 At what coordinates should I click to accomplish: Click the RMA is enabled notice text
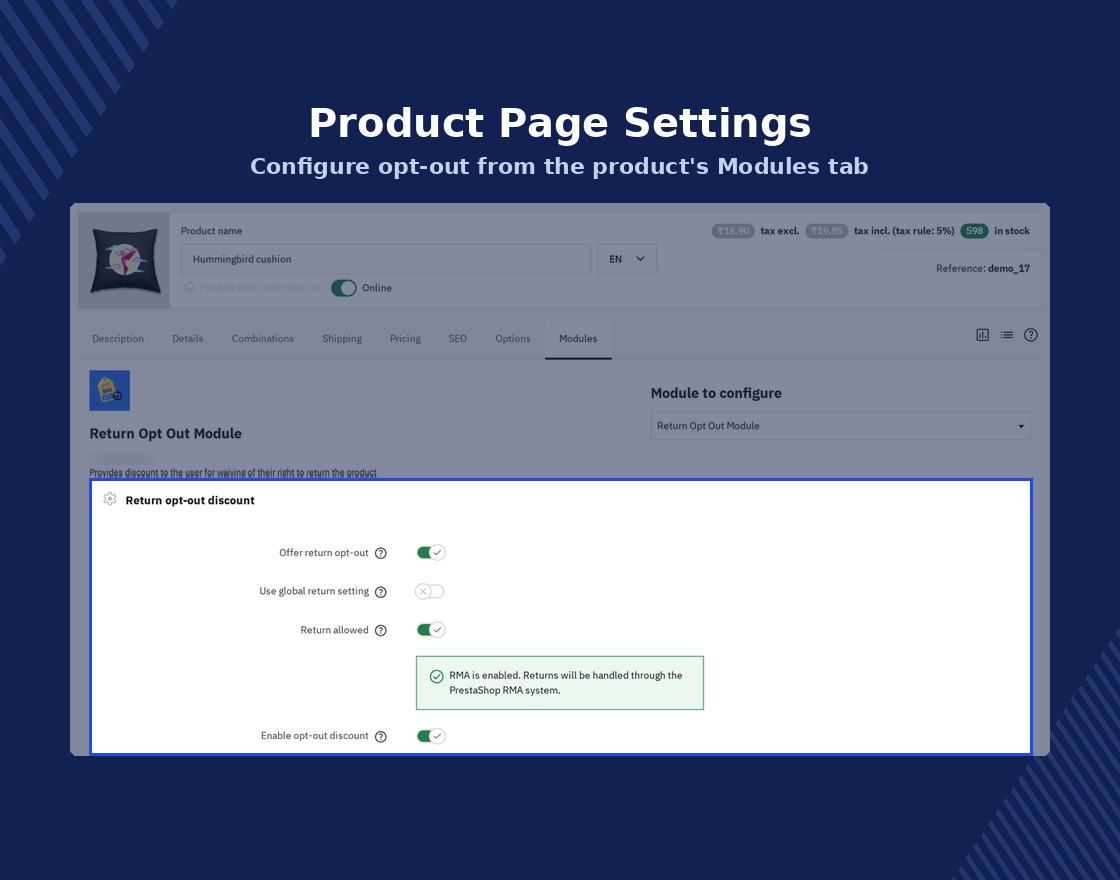[x=566, y=683]
